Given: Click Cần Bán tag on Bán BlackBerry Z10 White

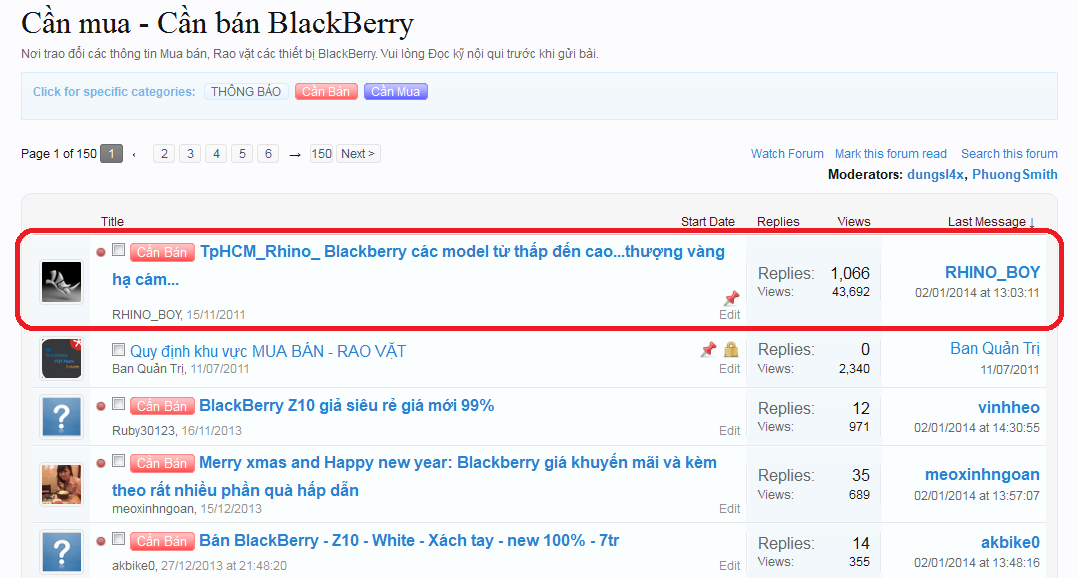Looking at the screenshot, I should click(x=162, y=542).
